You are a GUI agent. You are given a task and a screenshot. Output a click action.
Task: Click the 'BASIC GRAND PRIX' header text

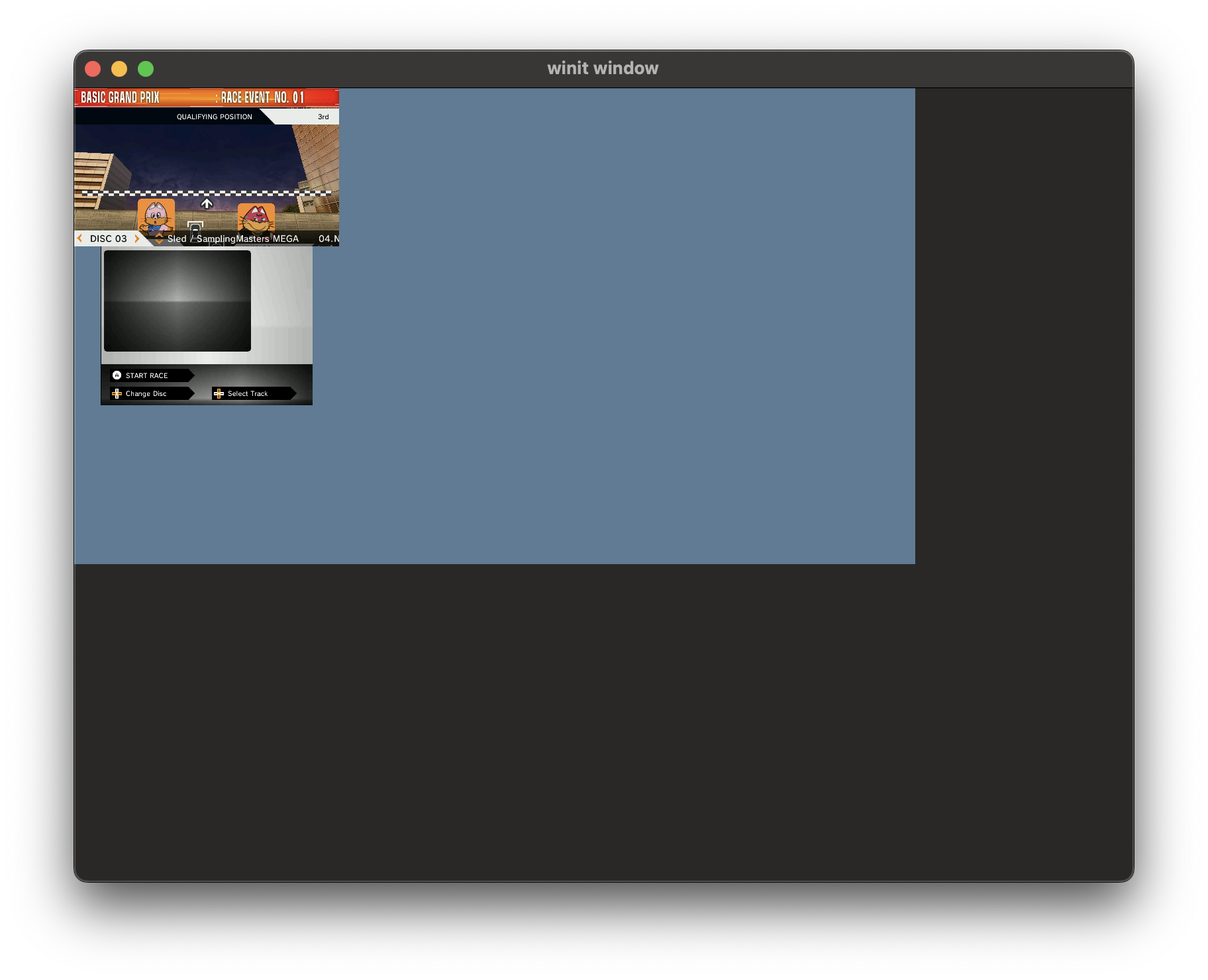pos(120,97)
